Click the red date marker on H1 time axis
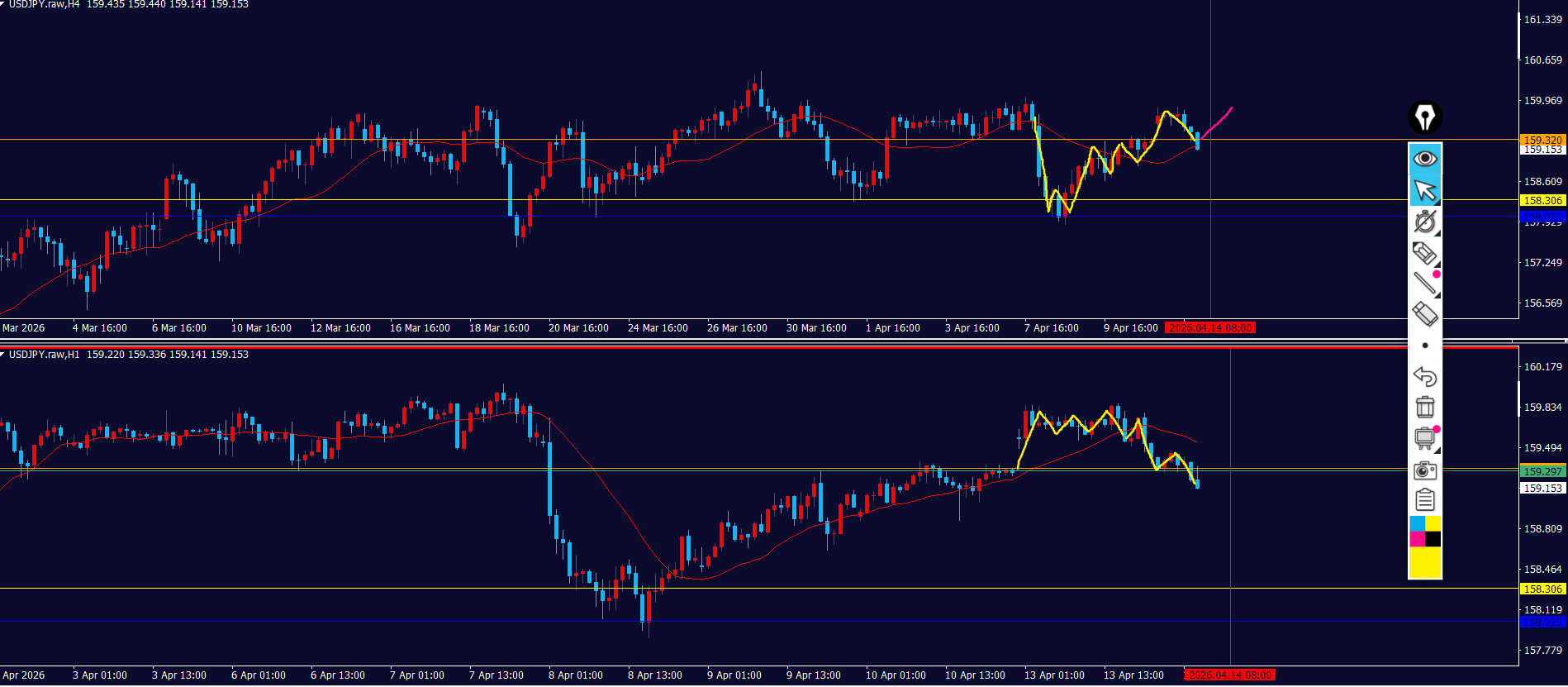Image resolution: width=1568 pixels, height=687 pixels. click(x=1228, y=675)
